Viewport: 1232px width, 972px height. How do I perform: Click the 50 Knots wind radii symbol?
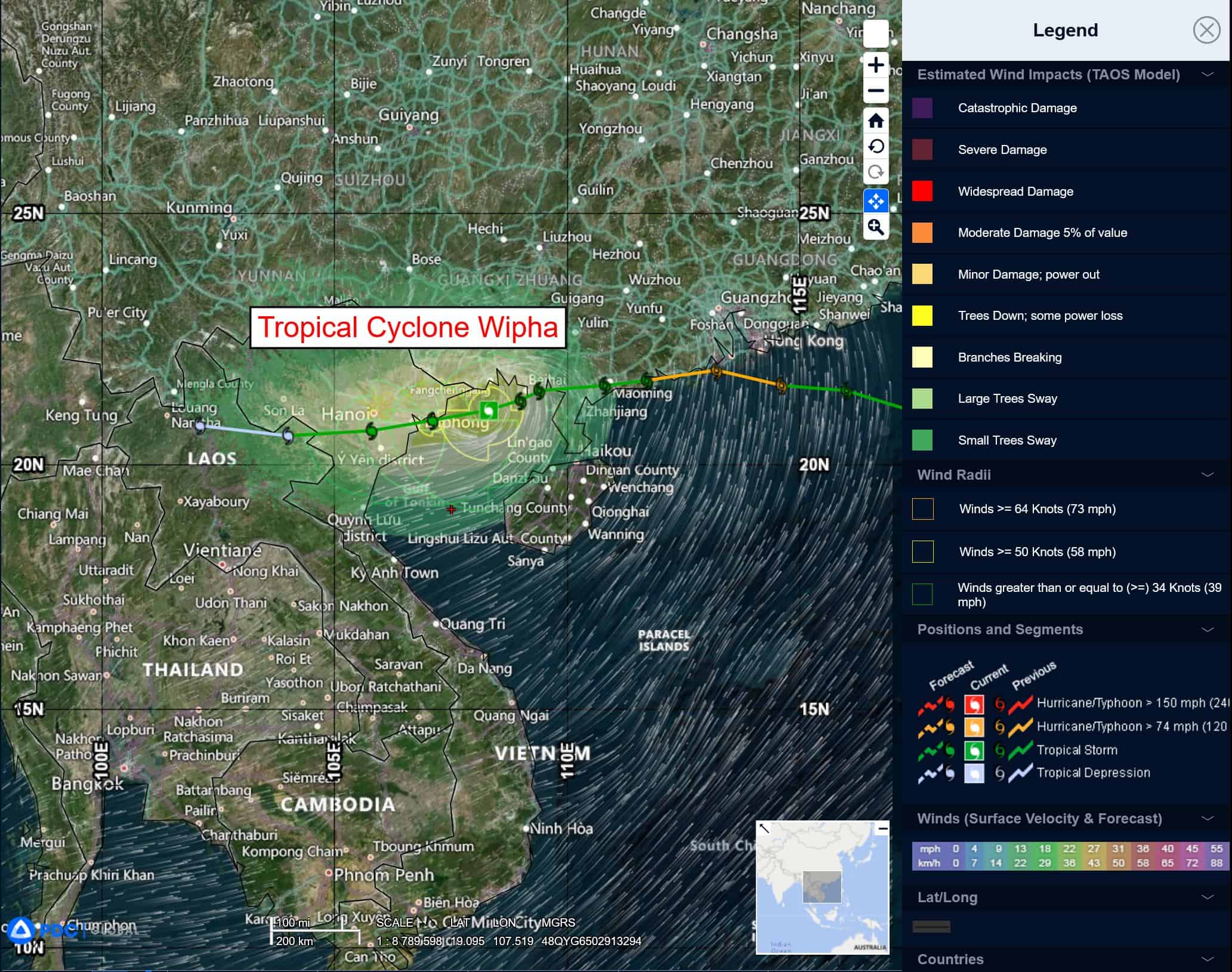tap(923, 551)
